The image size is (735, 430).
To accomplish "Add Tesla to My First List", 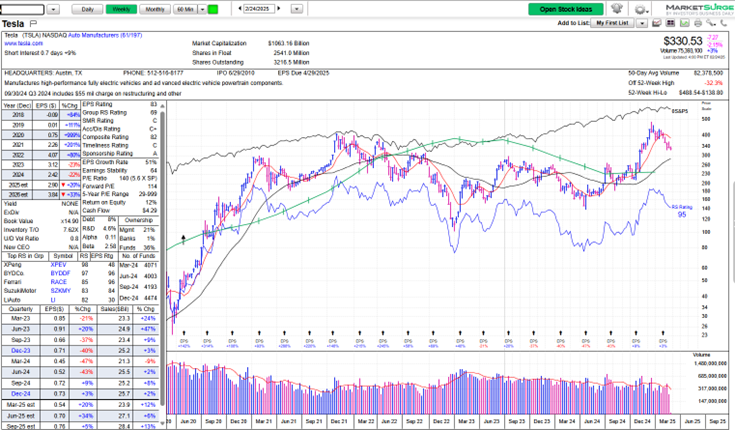I will [x=612, y=23].
